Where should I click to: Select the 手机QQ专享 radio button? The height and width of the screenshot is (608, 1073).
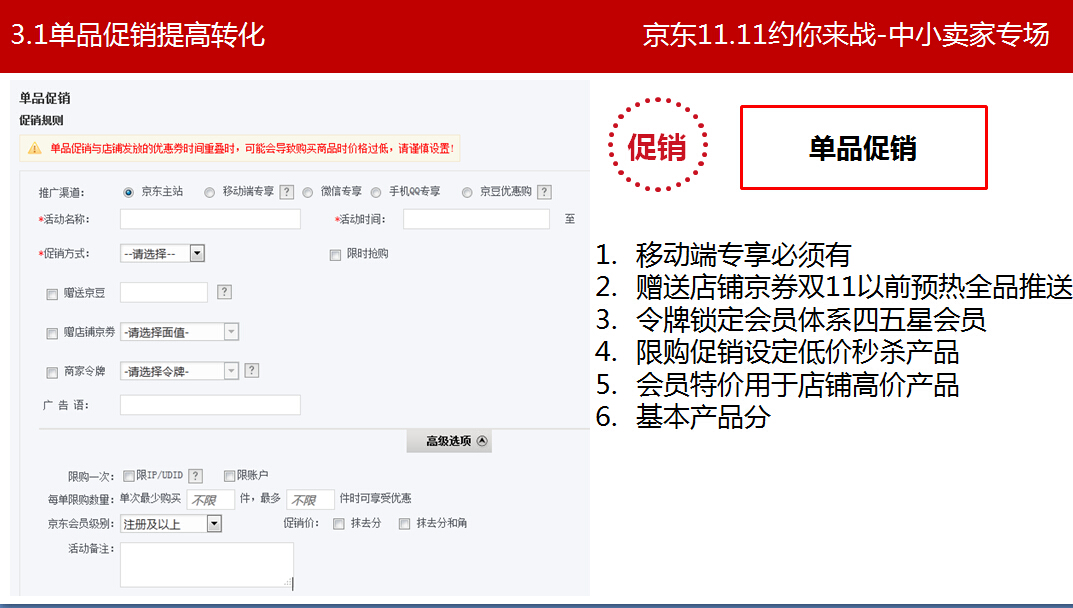(376, 192)
